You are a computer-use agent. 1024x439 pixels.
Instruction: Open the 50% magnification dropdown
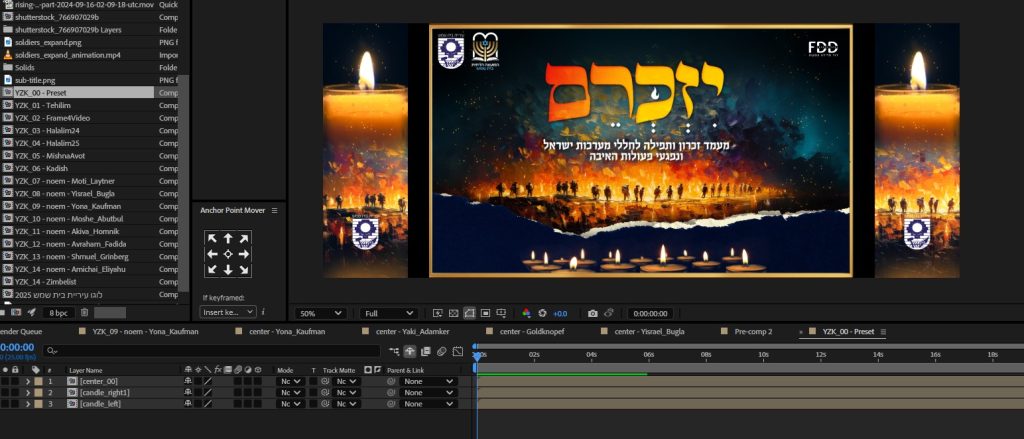point(321,313)
